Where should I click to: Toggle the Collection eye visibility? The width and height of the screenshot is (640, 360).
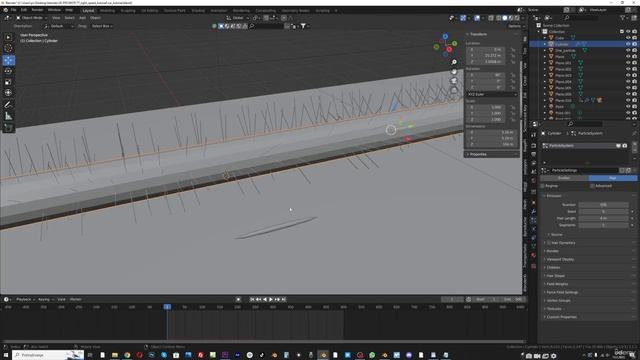[x=628, y=31]
